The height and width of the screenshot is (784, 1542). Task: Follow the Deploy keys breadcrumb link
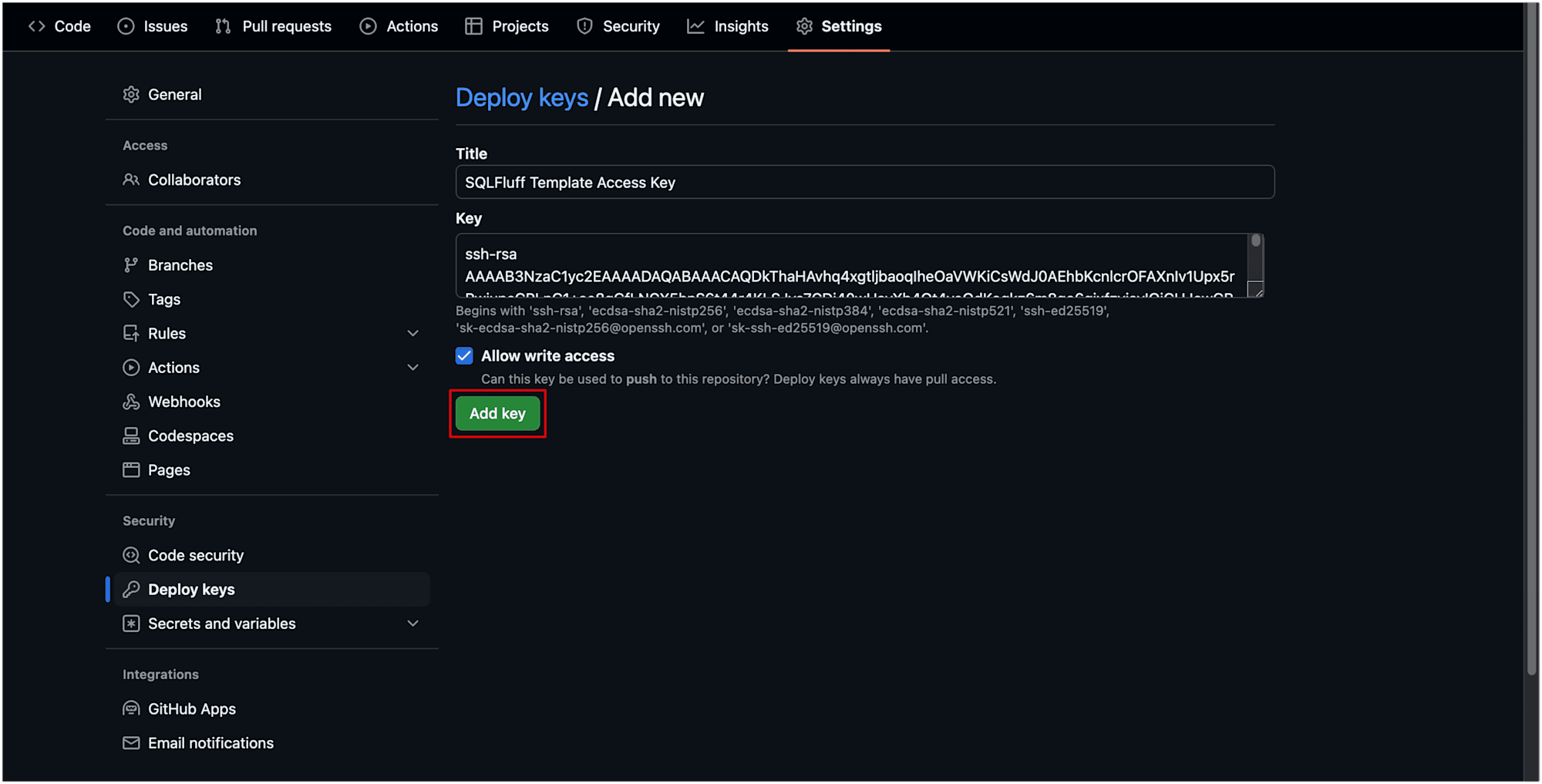pos(522,98)
